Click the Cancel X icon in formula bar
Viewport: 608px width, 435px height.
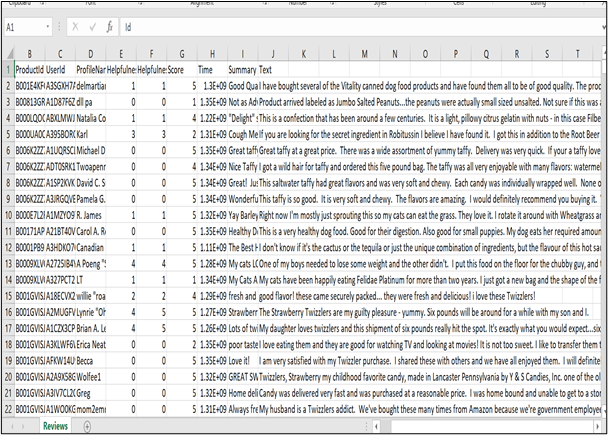[x=75, y=27]
